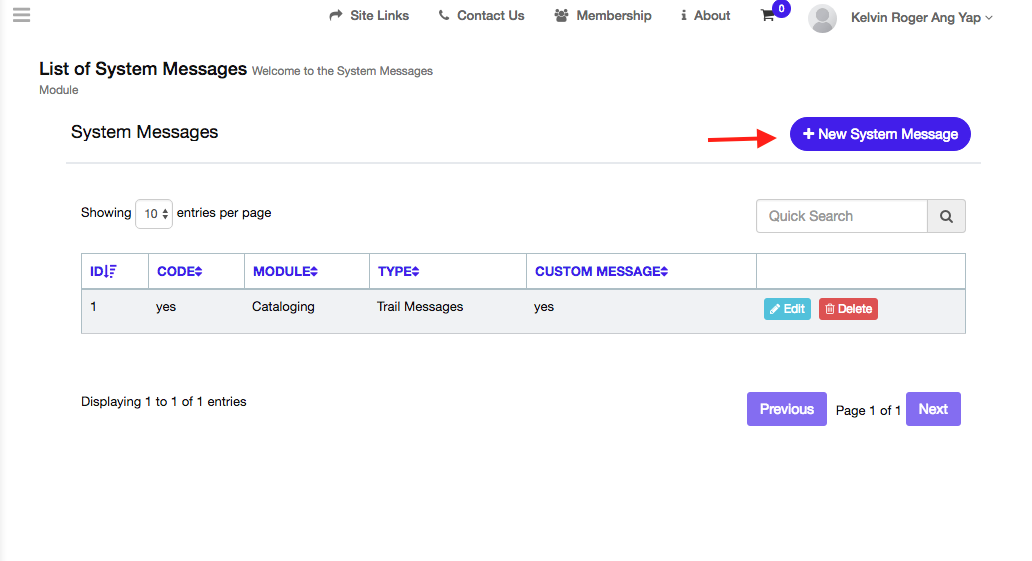Sort table by CODE column
This screenshot has width=1032, height=561.
pos(180,271)
